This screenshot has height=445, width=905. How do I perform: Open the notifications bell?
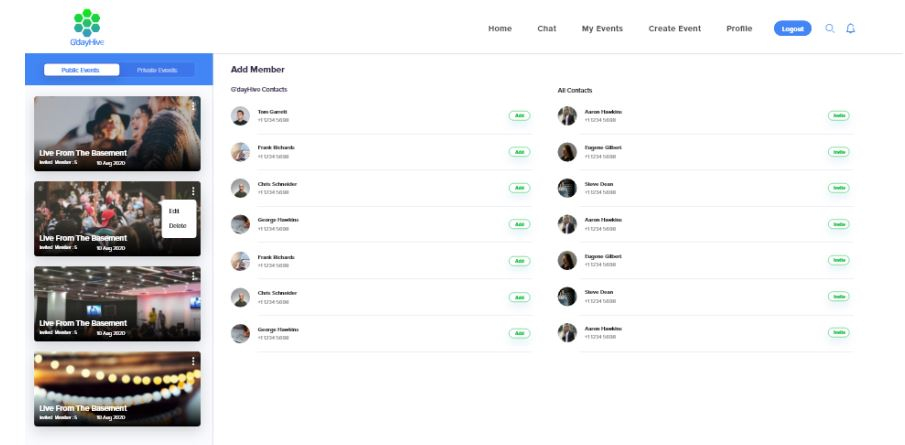851,28
